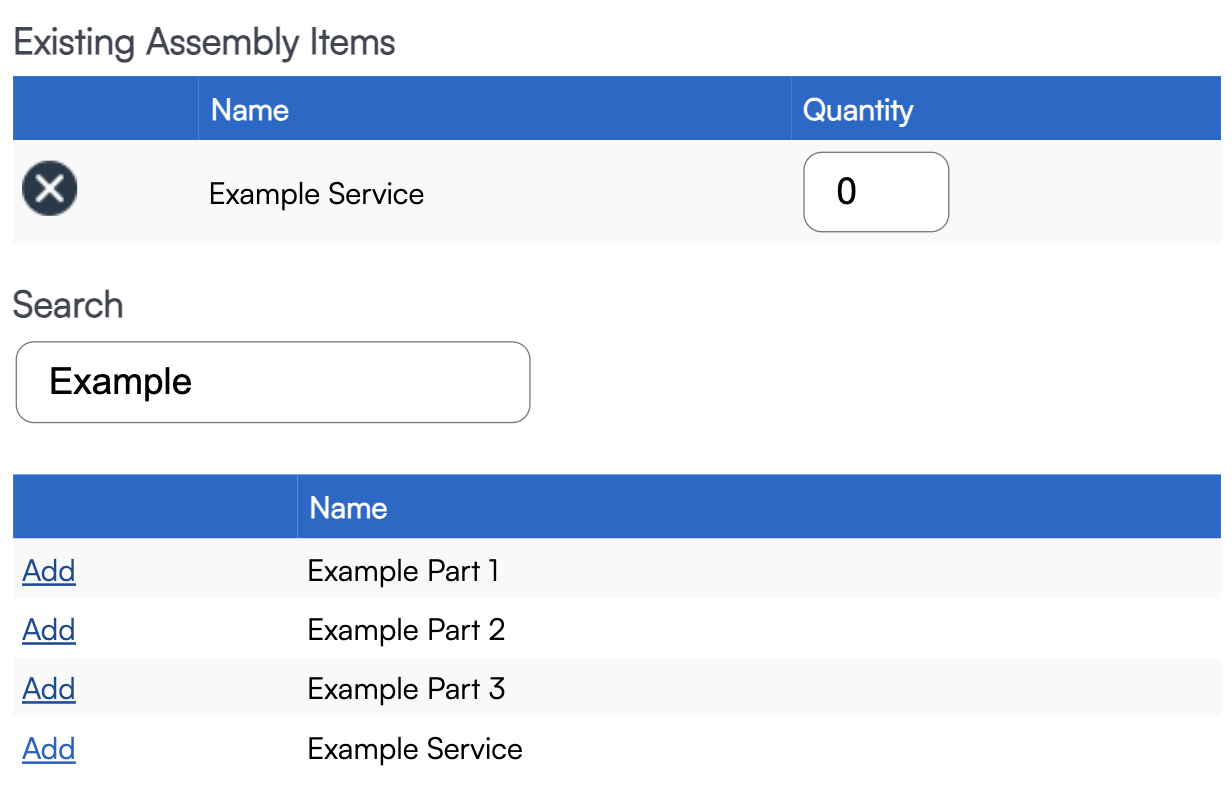Add Example Part 2 to assembly
This screenshot has width=1232, height=788.
tap(49, 630)
